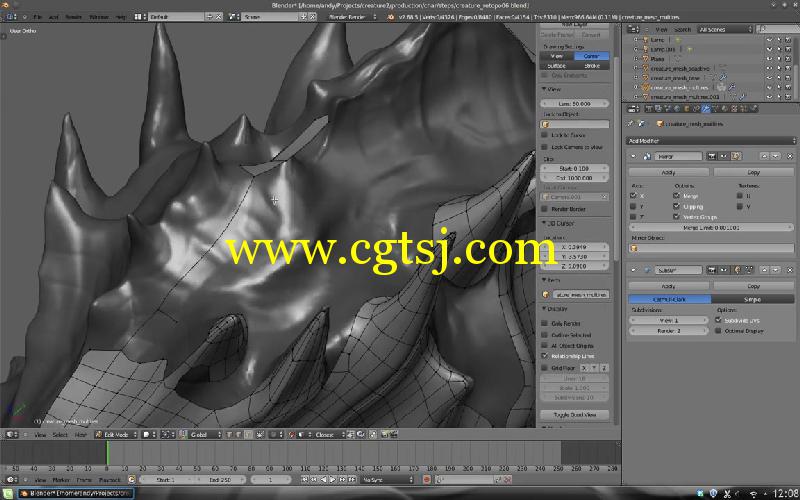Viewport: 800px width, 500px height.
Task: Click modifier wrench next to creature_mesh_multires.001
Action: pyautogui.click(x=742, y=96)
